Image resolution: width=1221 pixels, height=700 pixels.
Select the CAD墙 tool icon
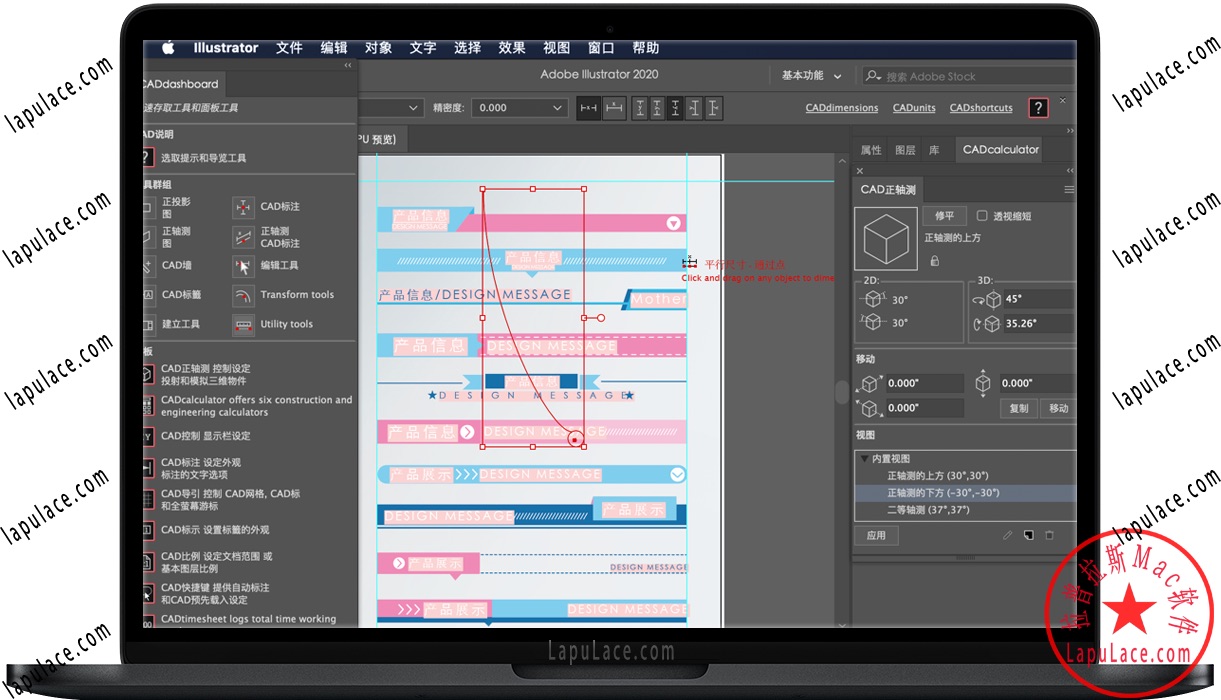146,266
